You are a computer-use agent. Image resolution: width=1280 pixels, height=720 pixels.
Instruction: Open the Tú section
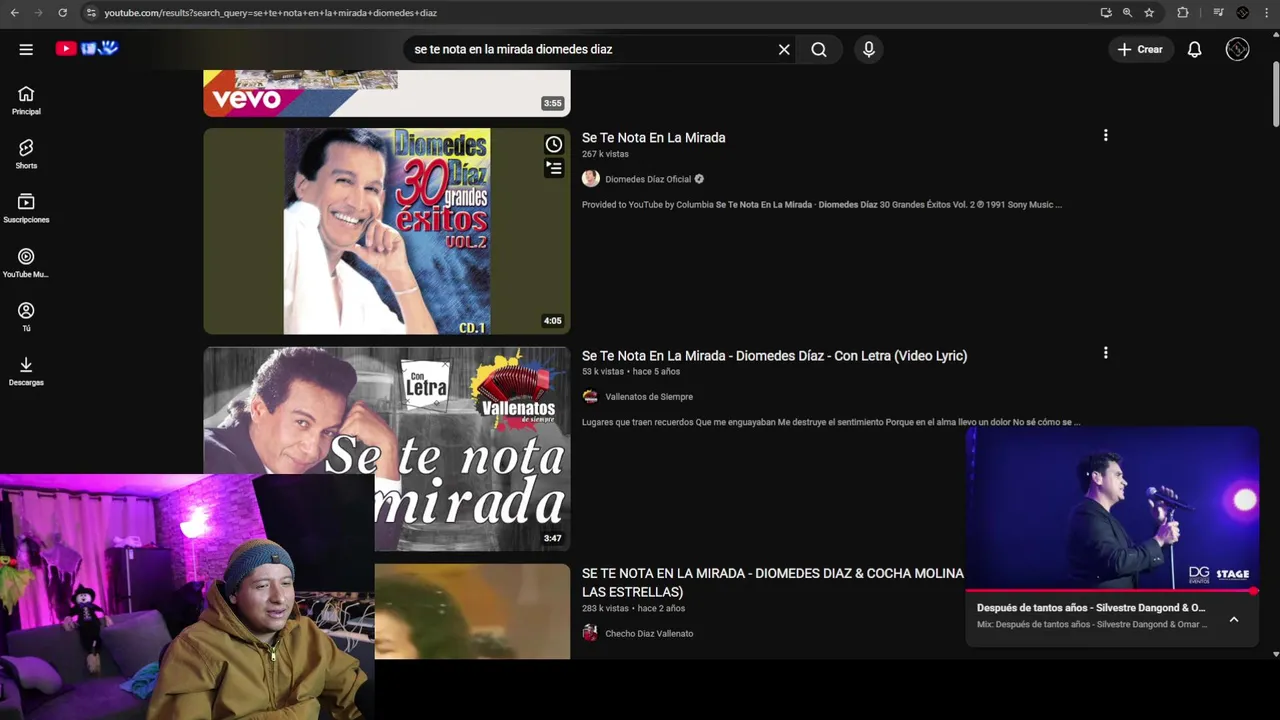click(x=26, y=318)
